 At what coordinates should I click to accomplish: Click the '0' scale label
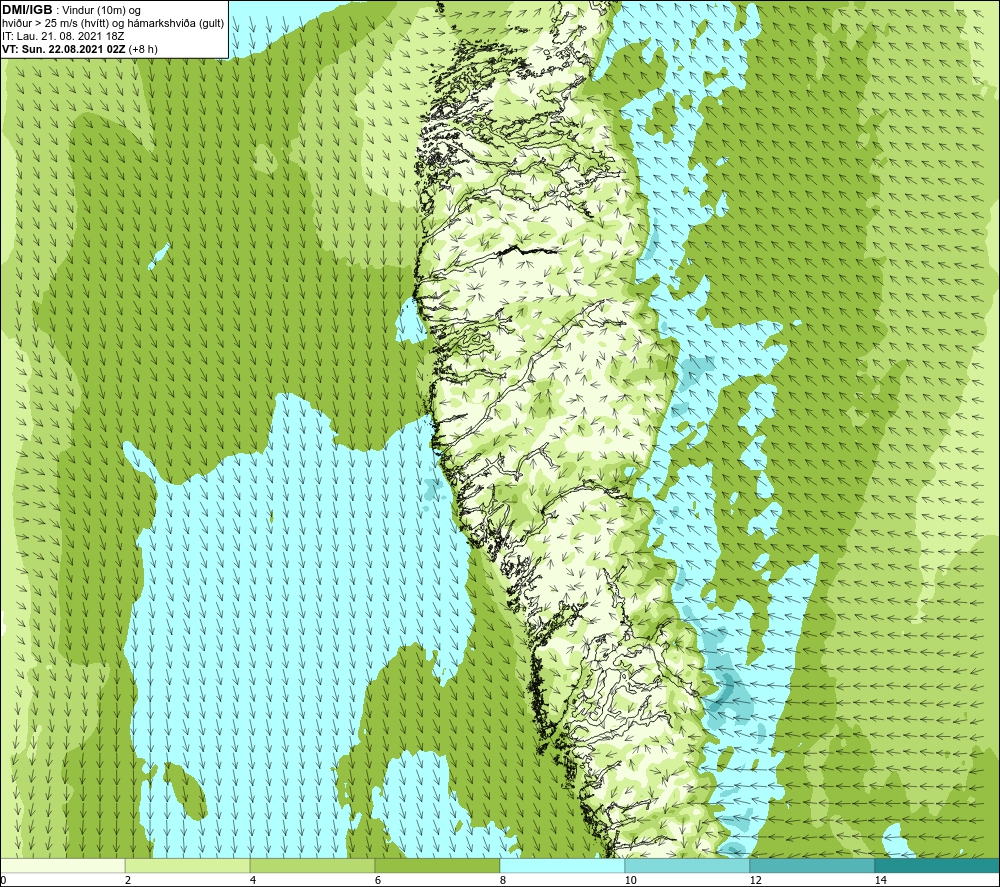pyautogui.click(x=3, y=880)
